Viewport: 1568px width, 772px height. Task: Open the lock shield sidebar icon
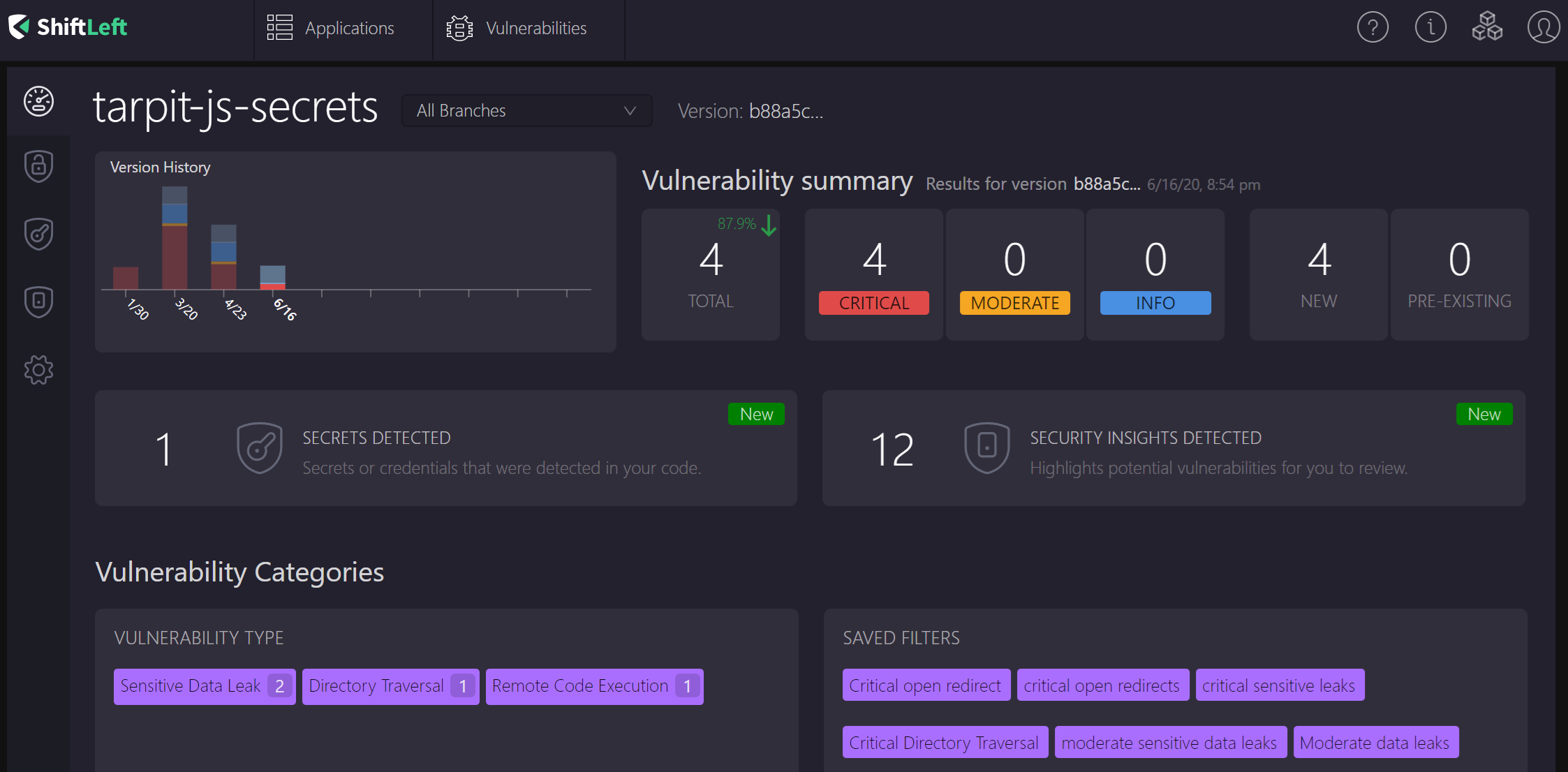tap(38, 166)
